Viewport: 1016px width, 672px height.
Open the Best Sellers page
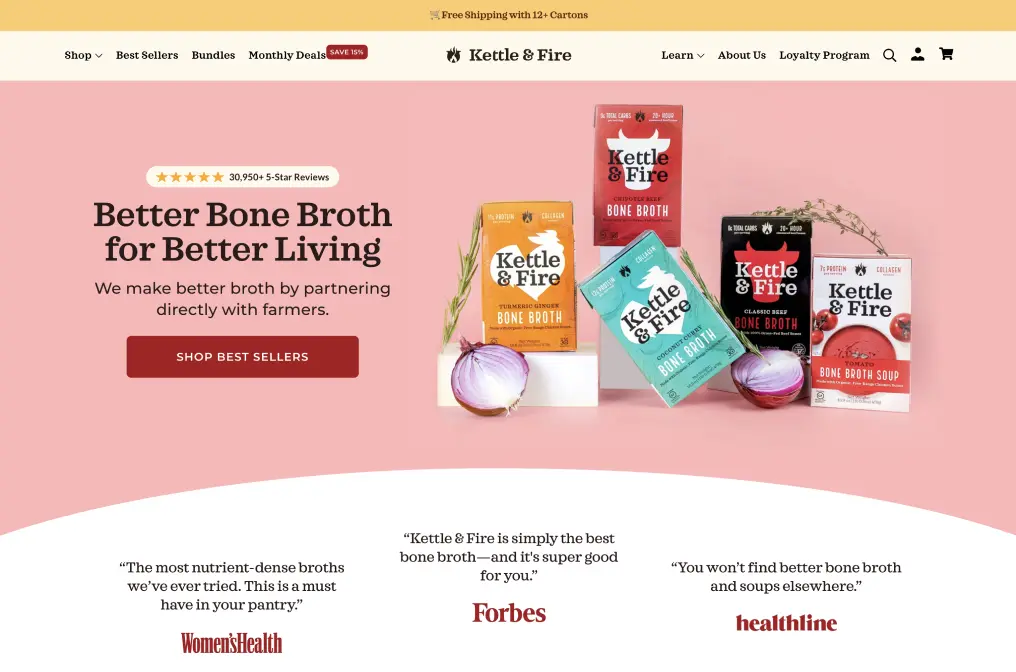click(x=147, y=55)
